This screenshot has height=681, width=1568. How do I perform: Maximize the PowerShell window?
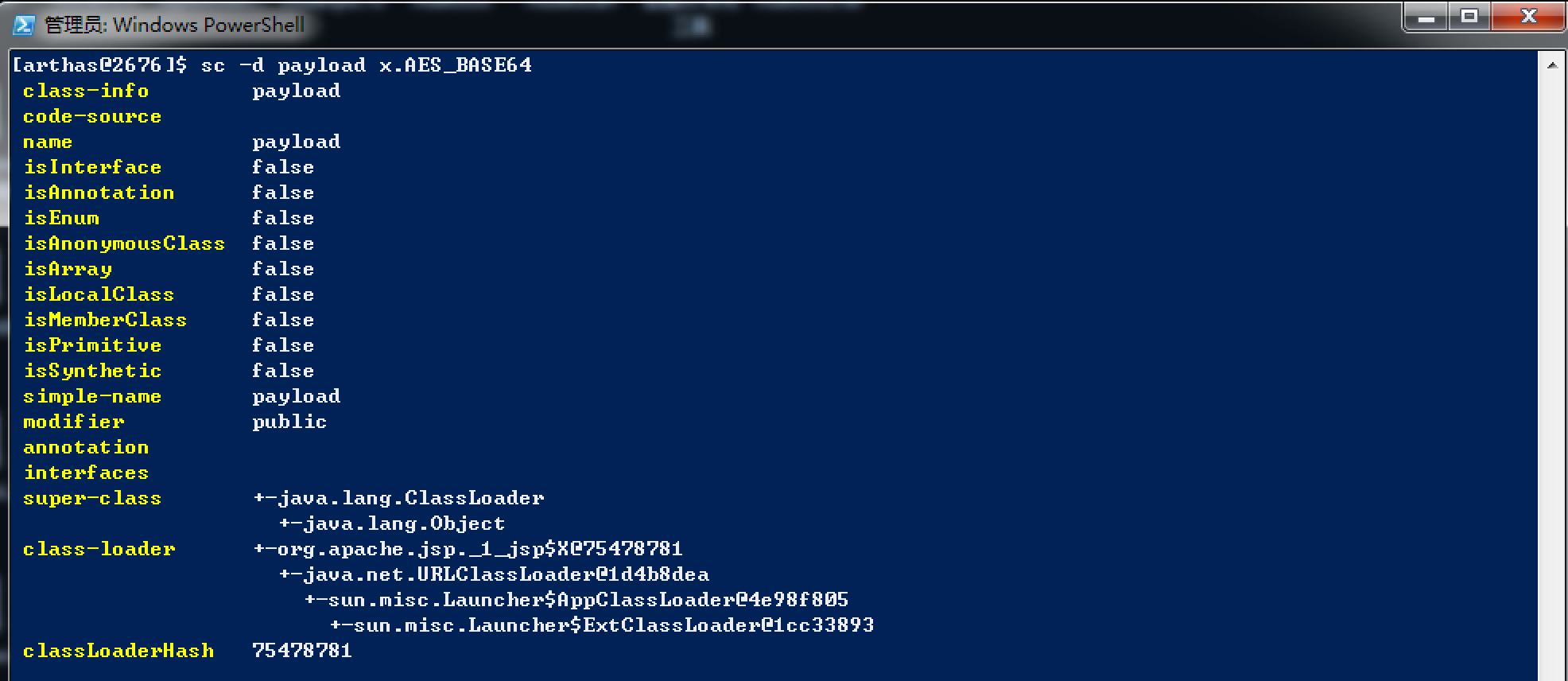tap(1469, 17)
